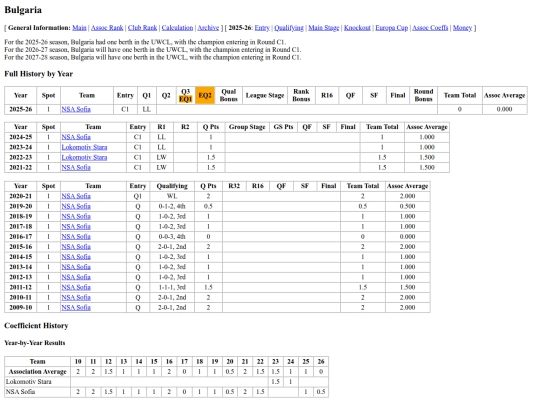Viewport: 540px width, 405px height.
Task: Open NSA Sofia link in 2016-17 row
Action: (x=76, y=237)
